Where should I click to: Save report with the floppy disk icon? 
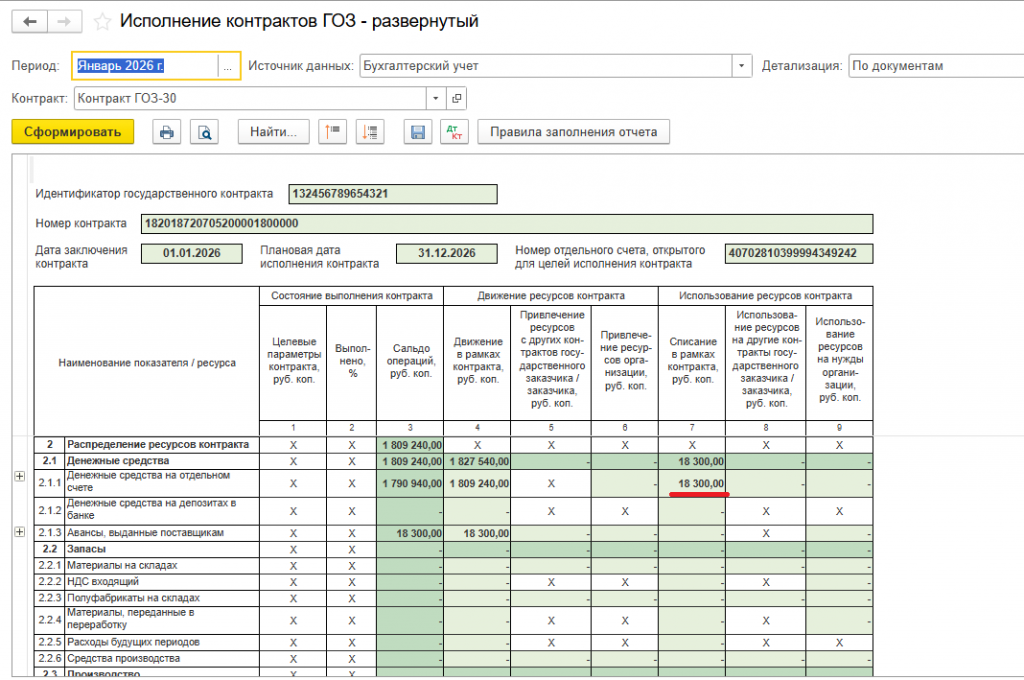pyautogui.click(x=418, y=132)
